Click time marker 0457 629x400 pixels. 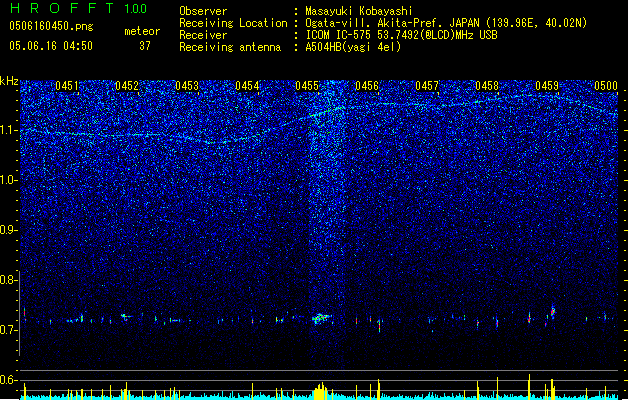pyautogui.click(x=427, y=86)
